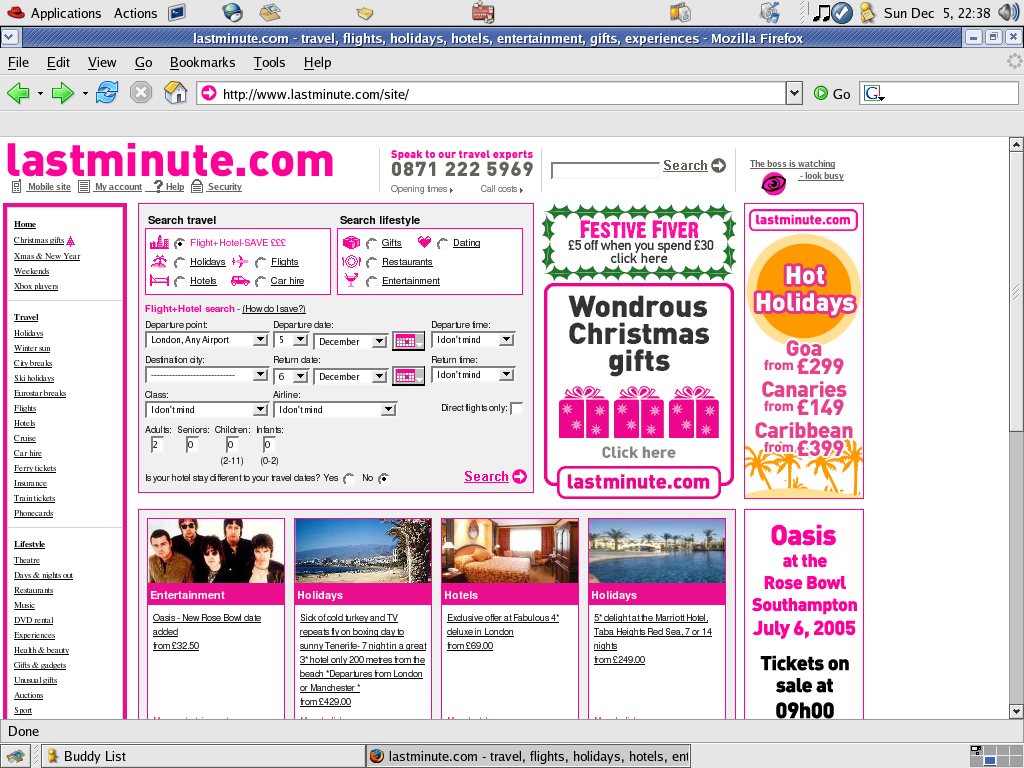Click the My account page icon
Viewport: 1024px width, 768px height.
pos(84,187)
